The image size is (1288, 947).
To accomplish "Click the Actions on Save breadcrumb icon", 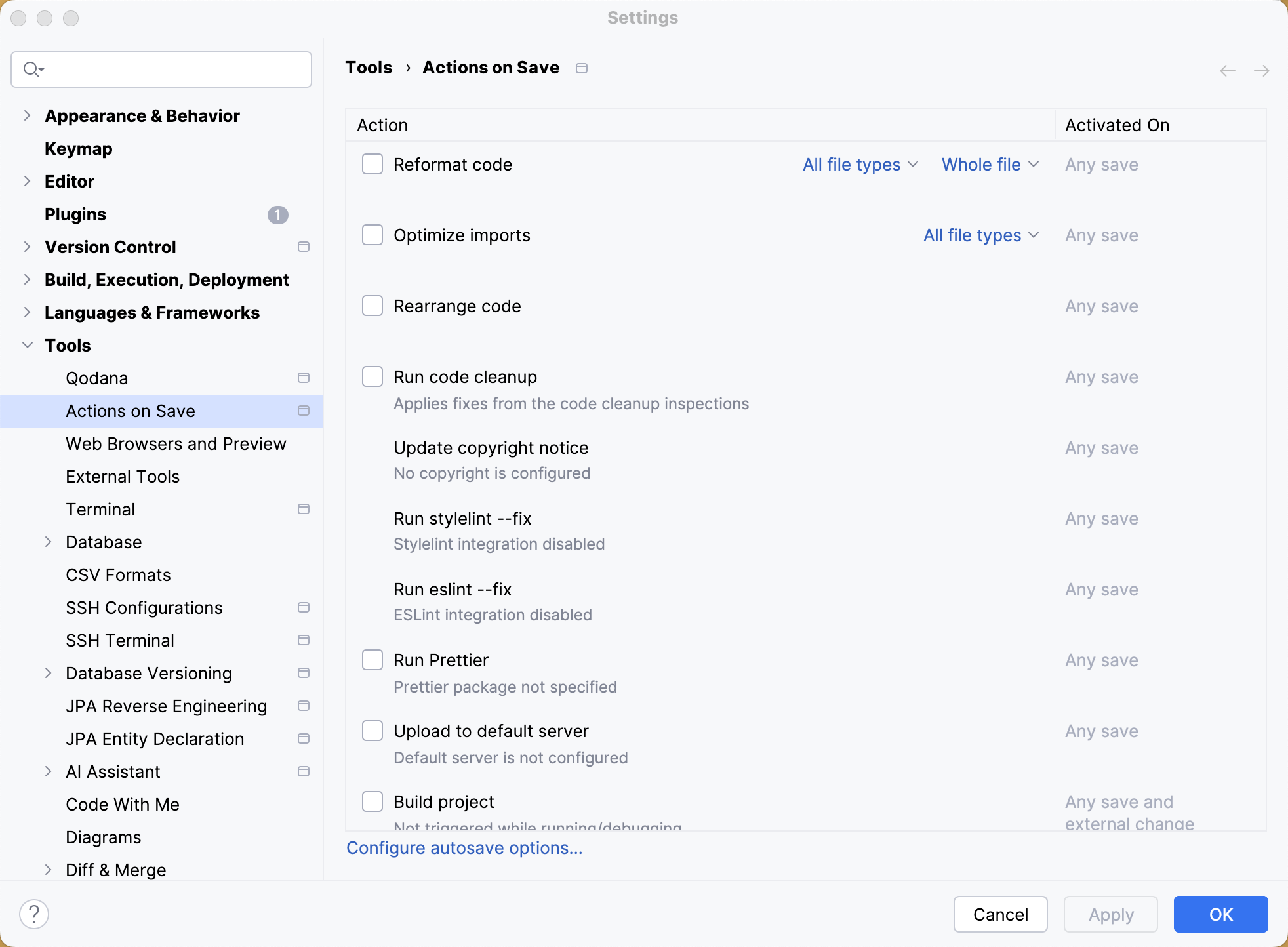I will (582, 67).
